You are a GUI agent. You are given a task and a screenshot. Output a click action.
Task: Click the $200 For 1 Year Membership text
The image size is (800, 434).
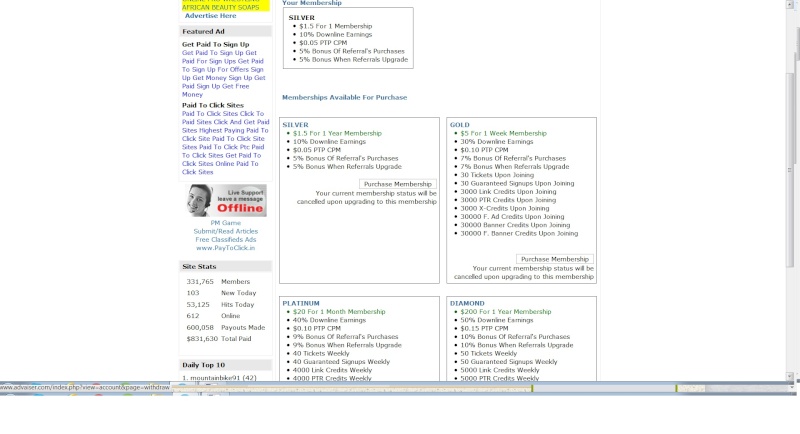506,312
